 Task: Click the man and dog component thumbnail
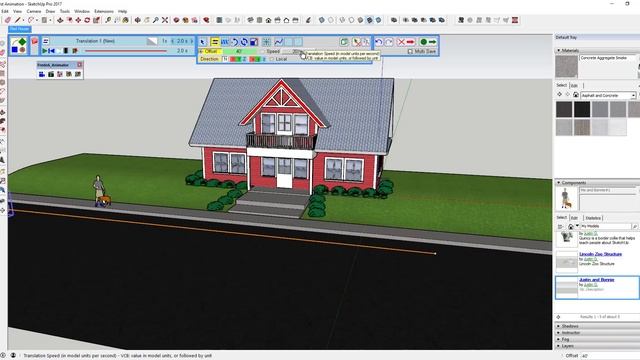point(566,198)
